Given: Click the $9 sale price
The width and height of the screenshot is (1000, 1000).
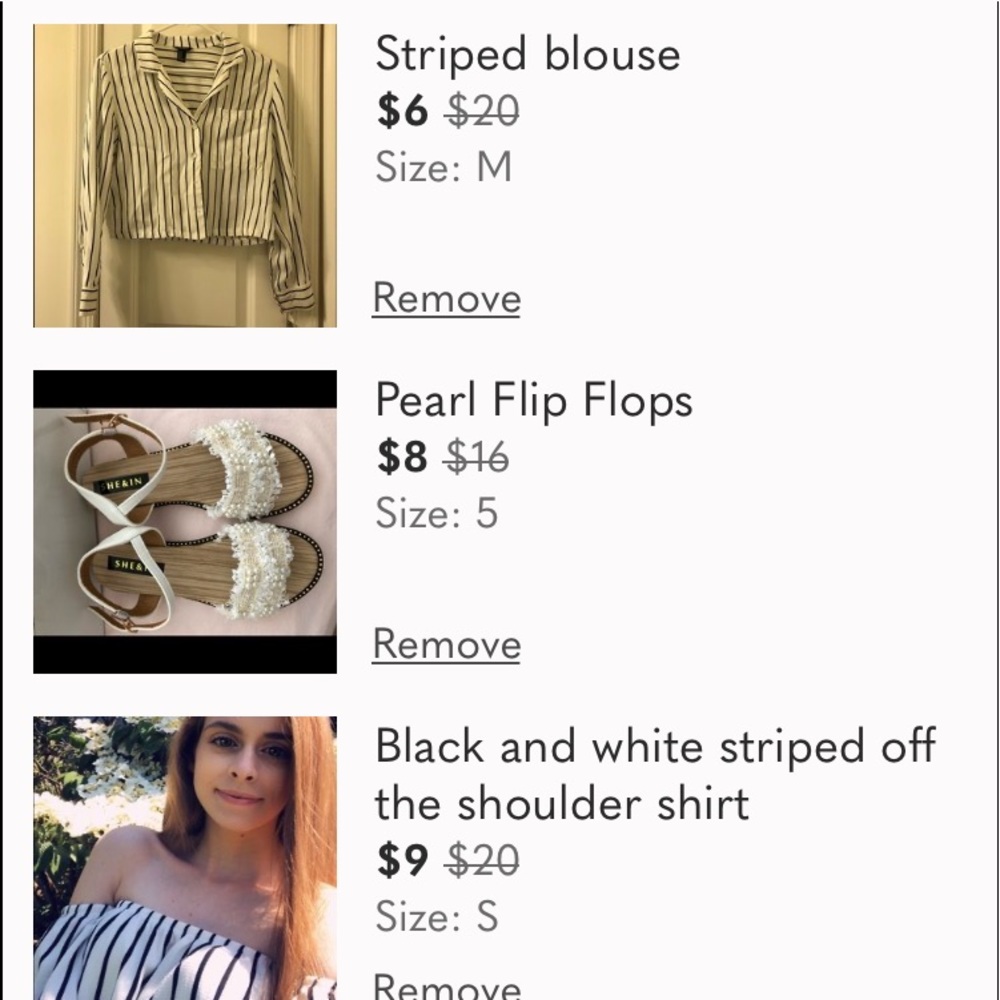Looking at the screenshot, I should (402, 860).
